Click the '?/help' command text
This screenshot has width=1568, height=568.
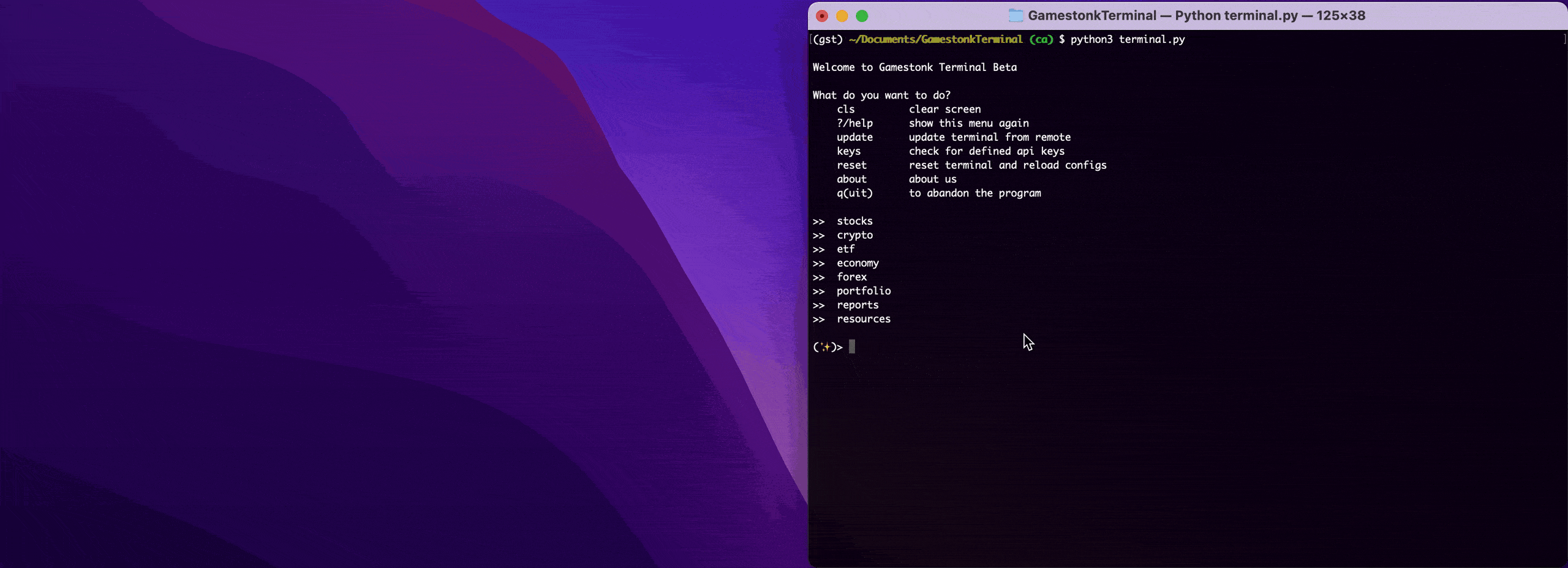pos(854,123)
